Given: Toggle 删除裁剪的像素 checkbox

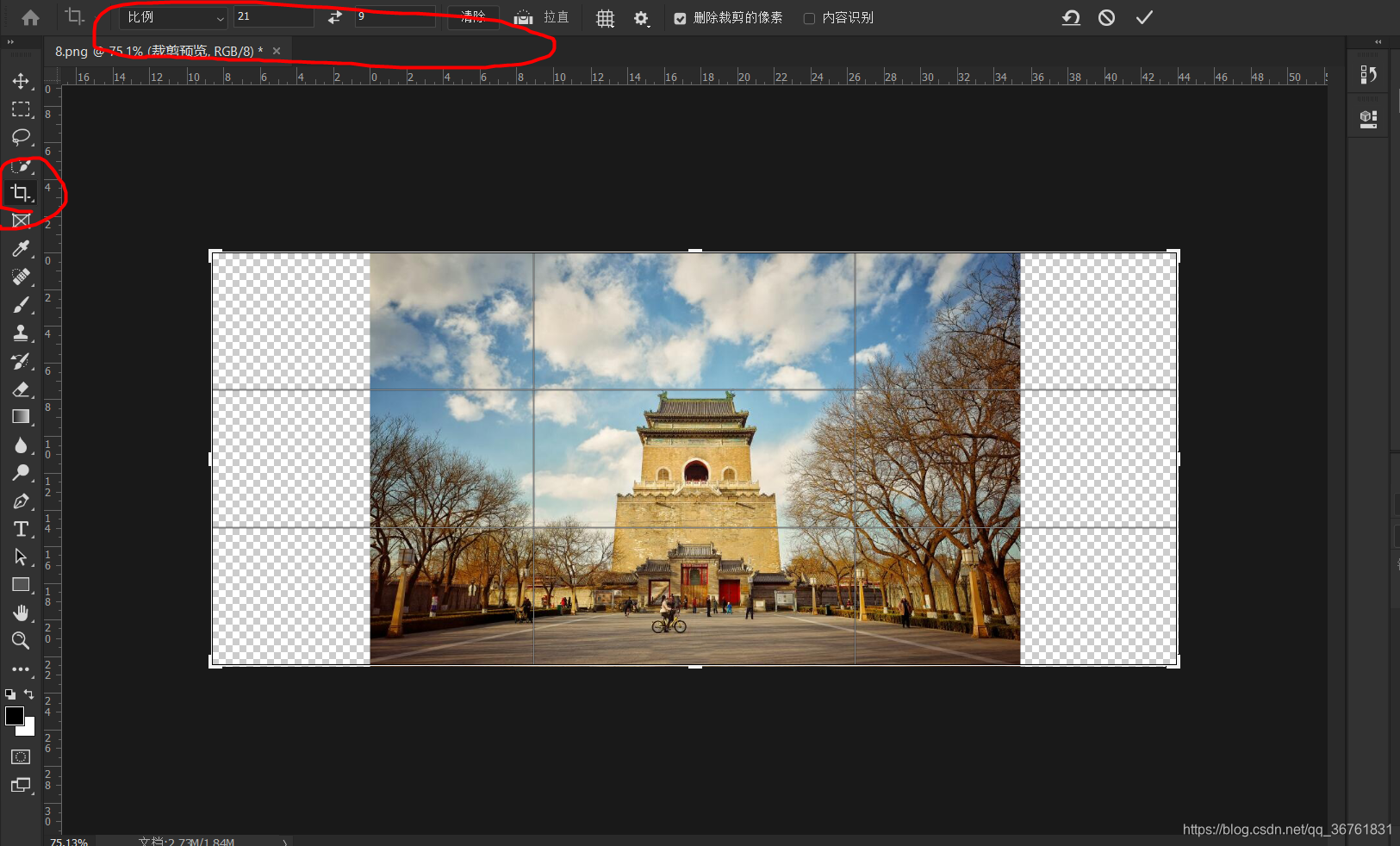Looking at the screenshot, I should (680, 18).
